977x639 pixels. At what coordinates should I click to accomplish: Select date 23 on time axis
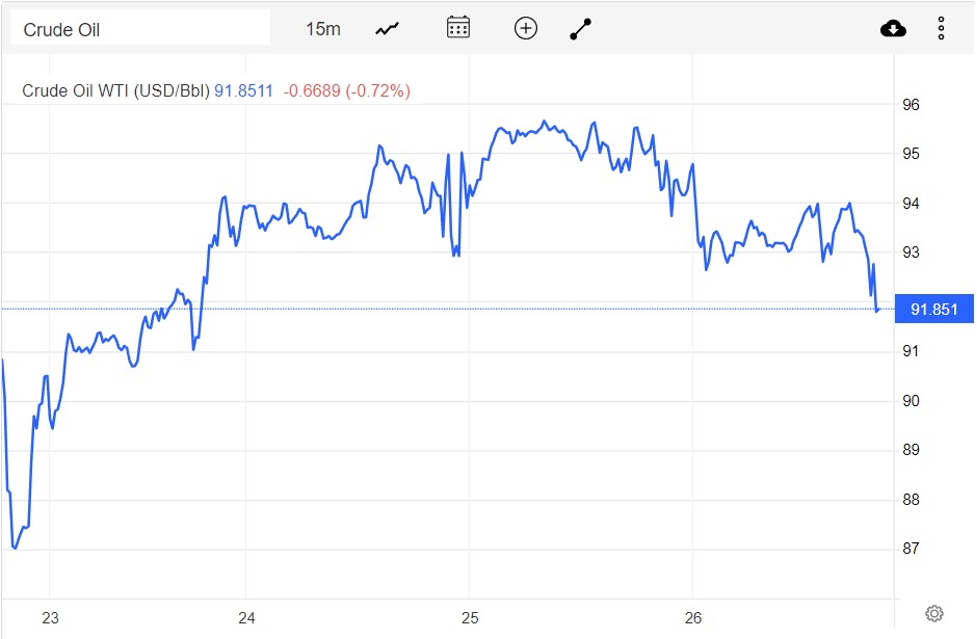coord(50,618)
